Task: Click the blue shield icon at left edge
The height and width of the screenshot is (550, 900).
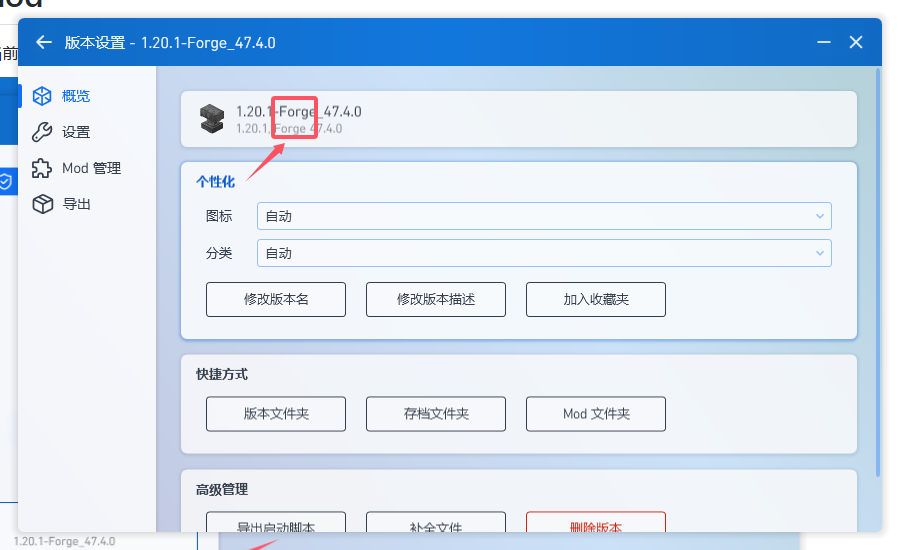Action: point(6,181)
